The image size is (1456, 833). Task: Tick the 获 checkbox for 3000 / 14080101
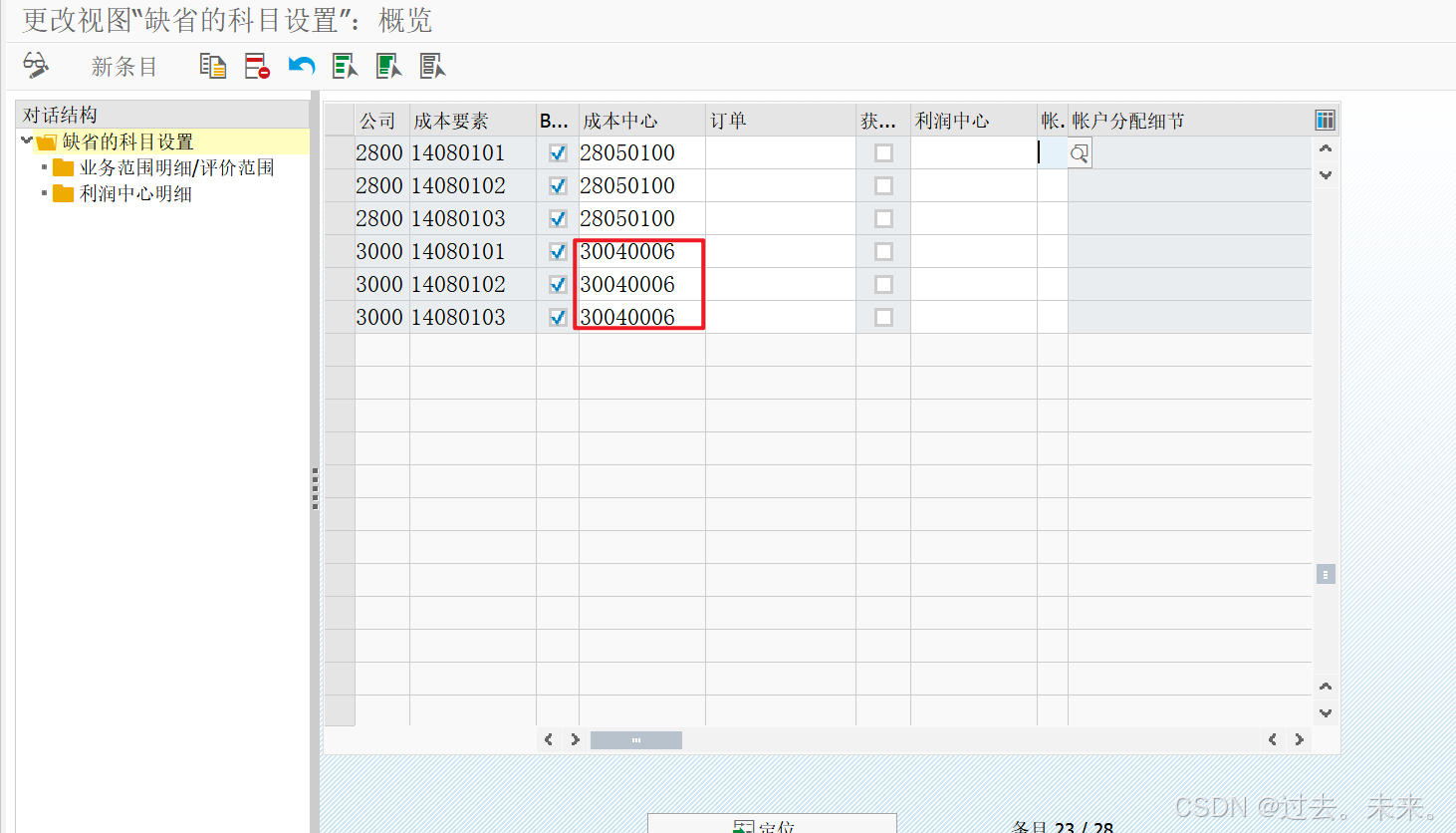click(883, 252)
